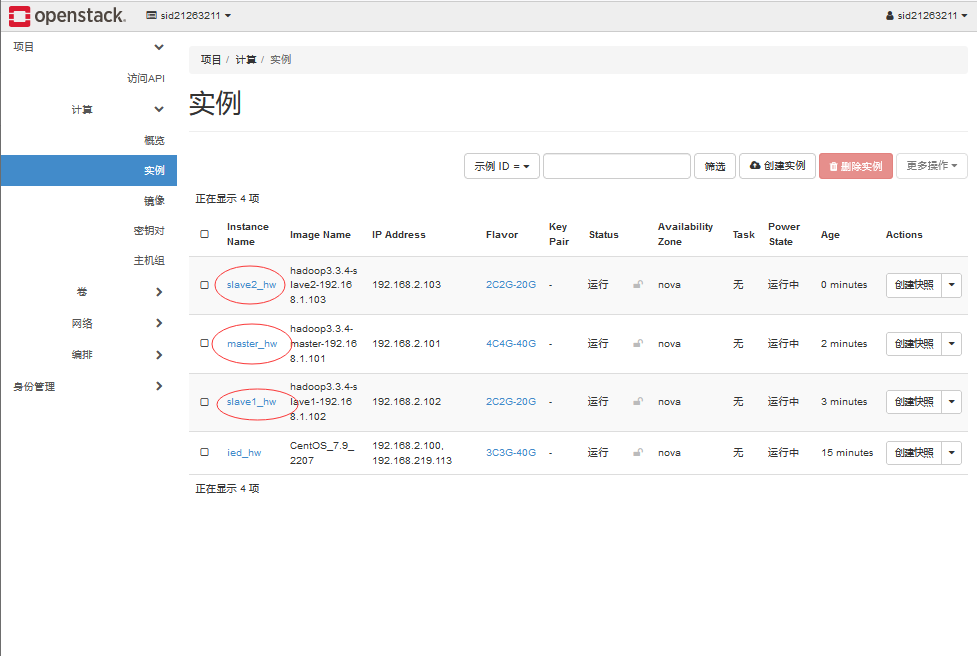Viewport: 977px width, 656px height.
Task: Open the ied_hw instance link
Action: click(244, 453)
